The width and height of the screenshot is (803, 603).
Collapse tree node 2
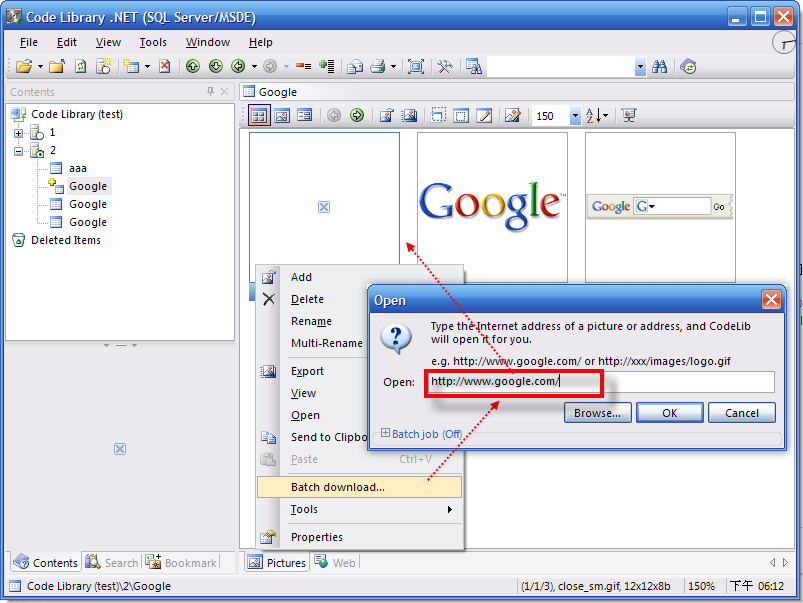tap(18, 151)
